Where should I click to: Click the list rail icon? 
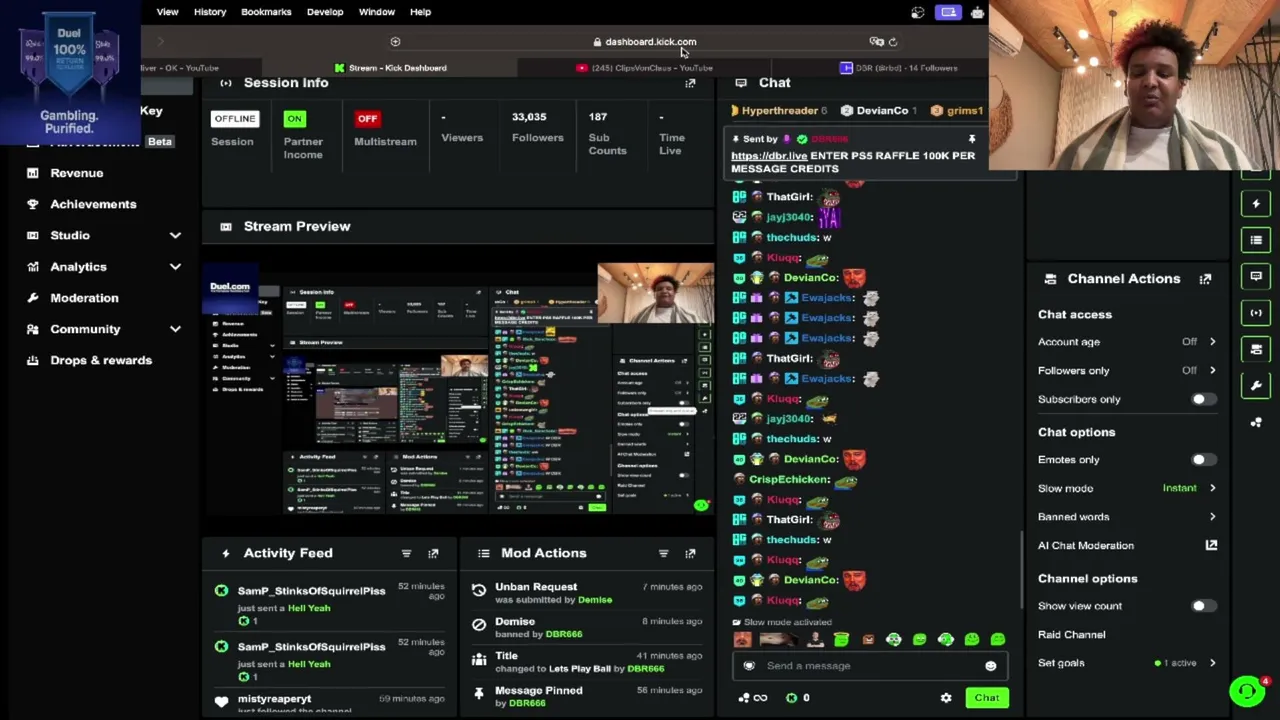tap(1256, 240)
